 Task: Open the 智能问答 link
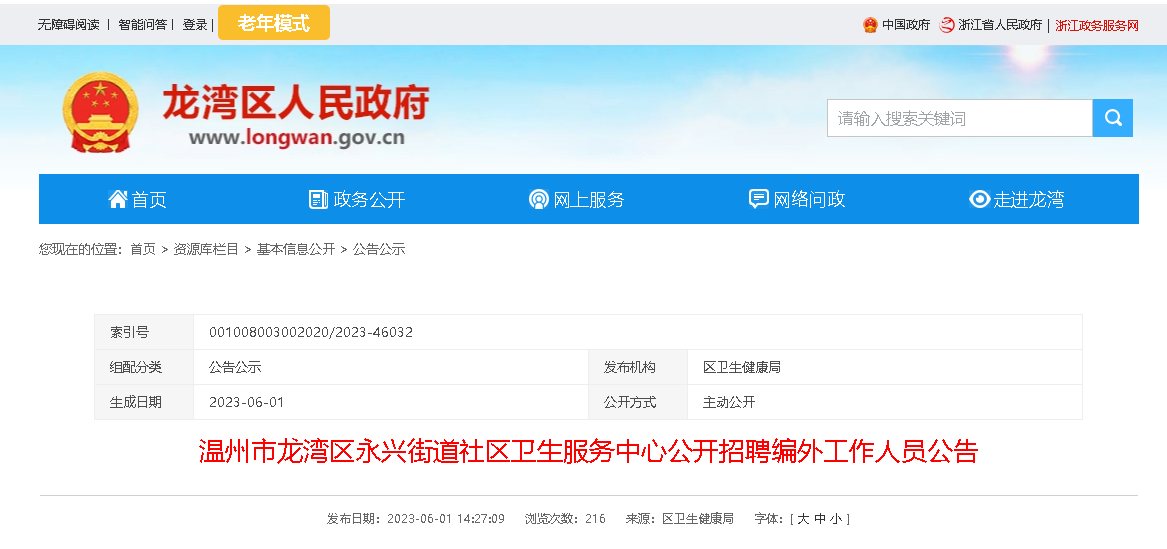(x=142, y=25)
